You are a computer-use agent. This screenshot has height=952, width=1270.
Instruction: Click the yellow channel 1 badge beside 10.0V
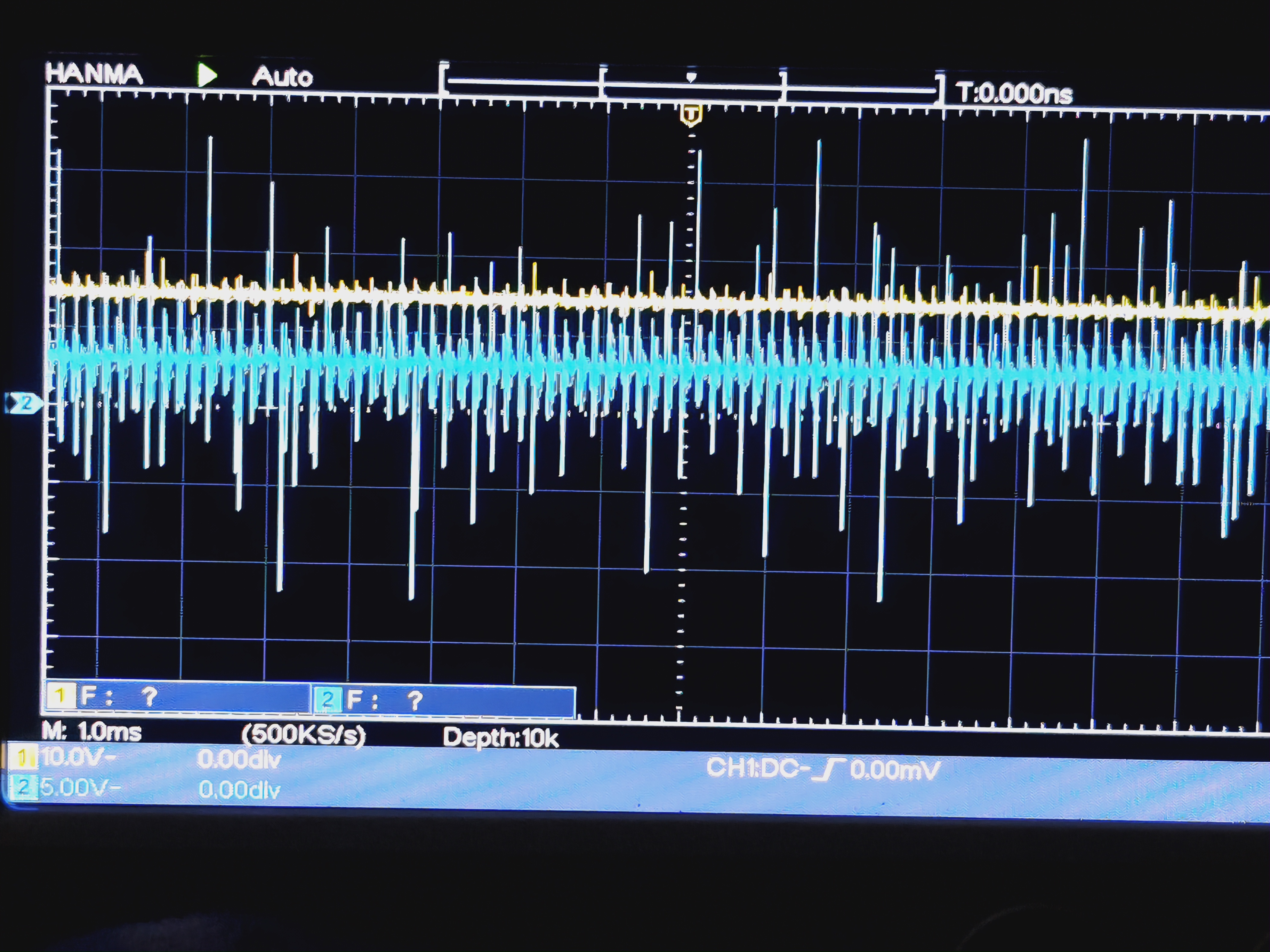pyautogui.click(x=23, y=758)
